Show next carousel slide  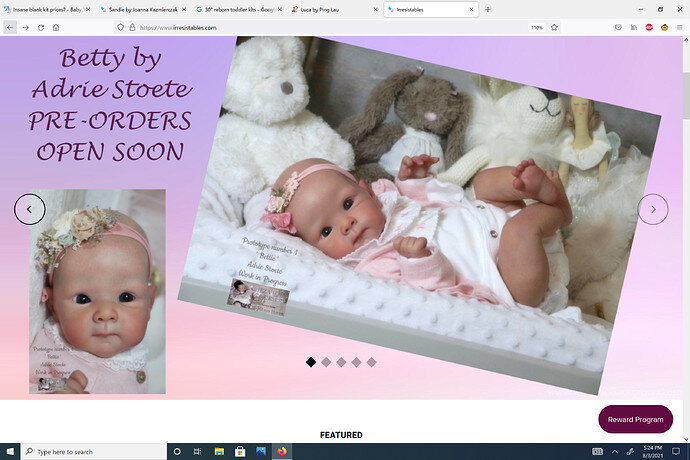653,210
